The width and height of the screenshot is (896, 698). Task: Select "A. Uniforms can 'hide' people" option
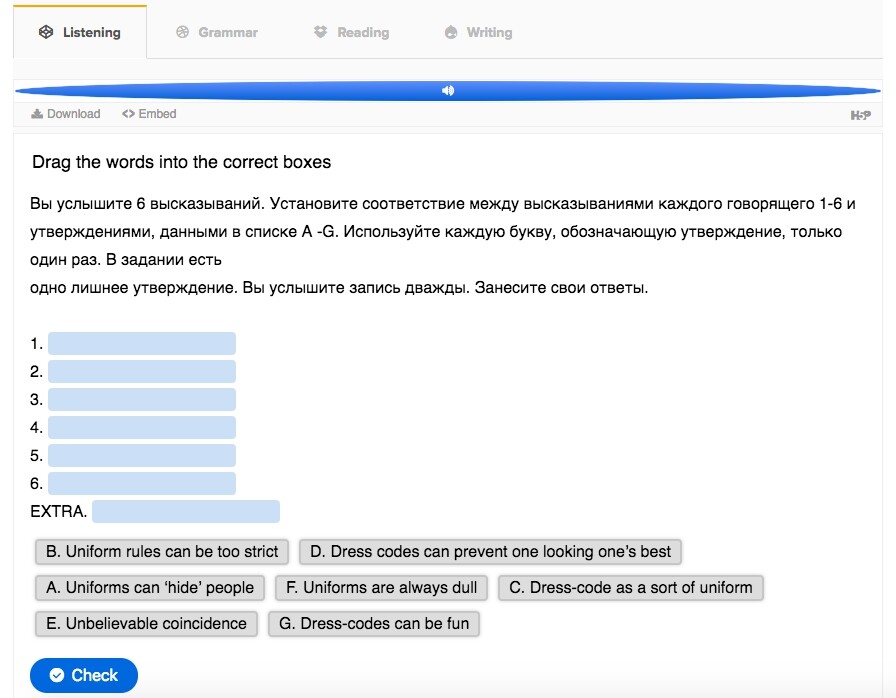(x=150, y=588)
